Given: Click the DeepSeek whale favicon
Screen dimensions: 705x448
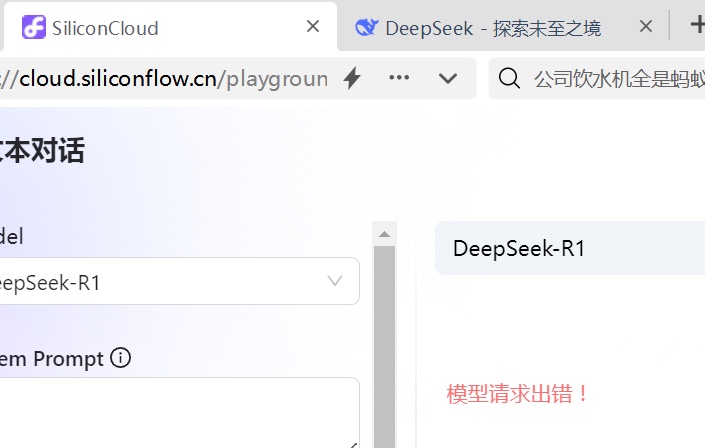Looking at the screenshot, I should 366,27.
